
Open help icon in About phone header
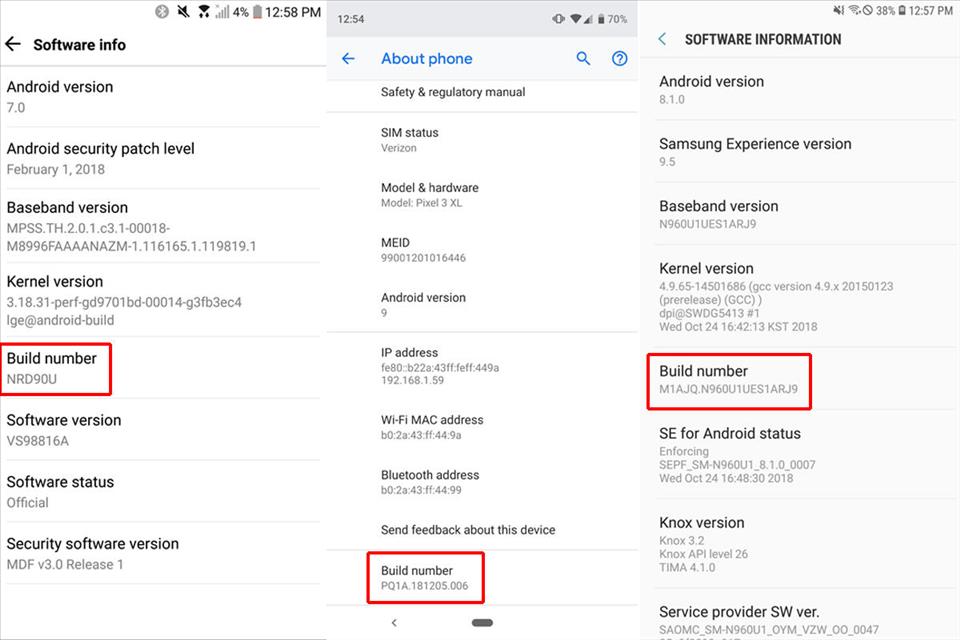(620, 59)
